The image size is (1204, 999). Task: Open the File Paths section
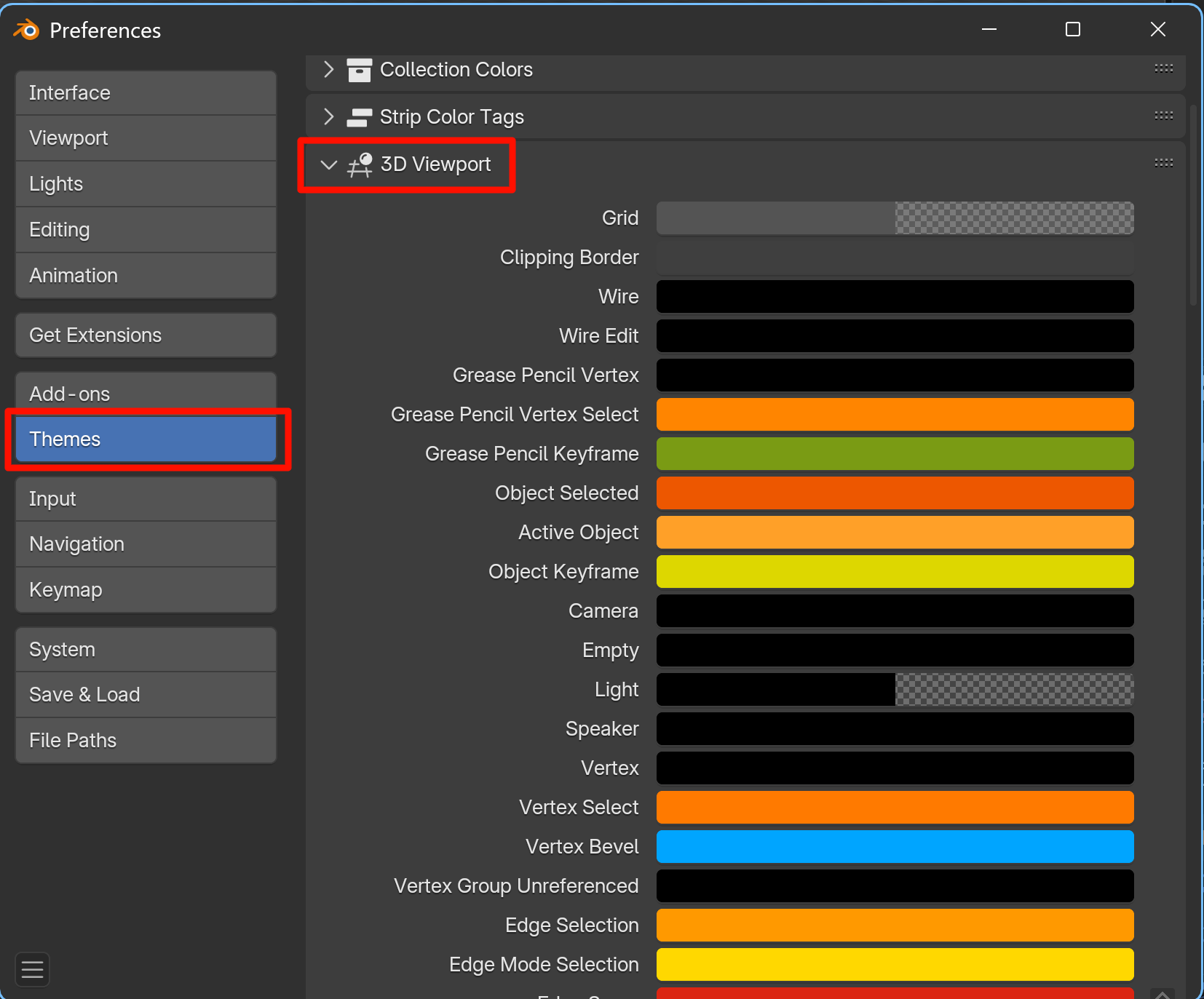click(x=146, y=741)
